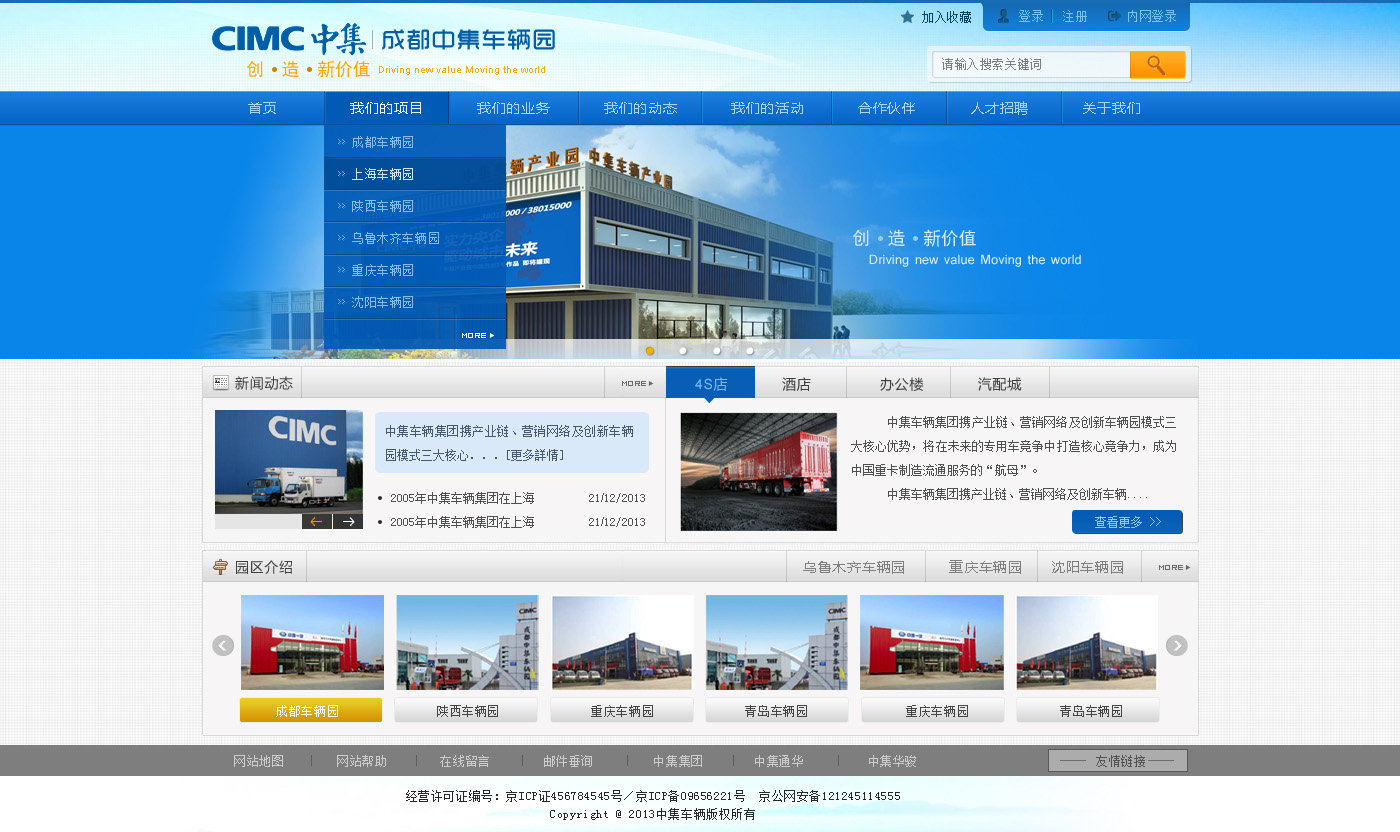1400x832 pixels.
Task: Select the highlighted 成都车辆园 park label
Action: point(311,710)
